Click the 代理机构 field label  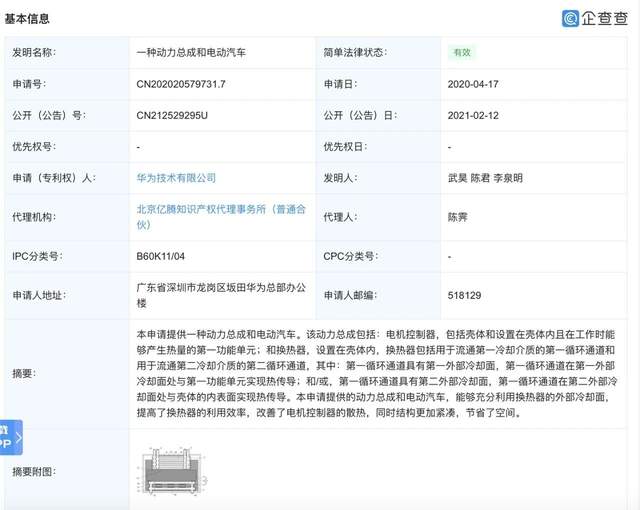click(x=34, y=217)
